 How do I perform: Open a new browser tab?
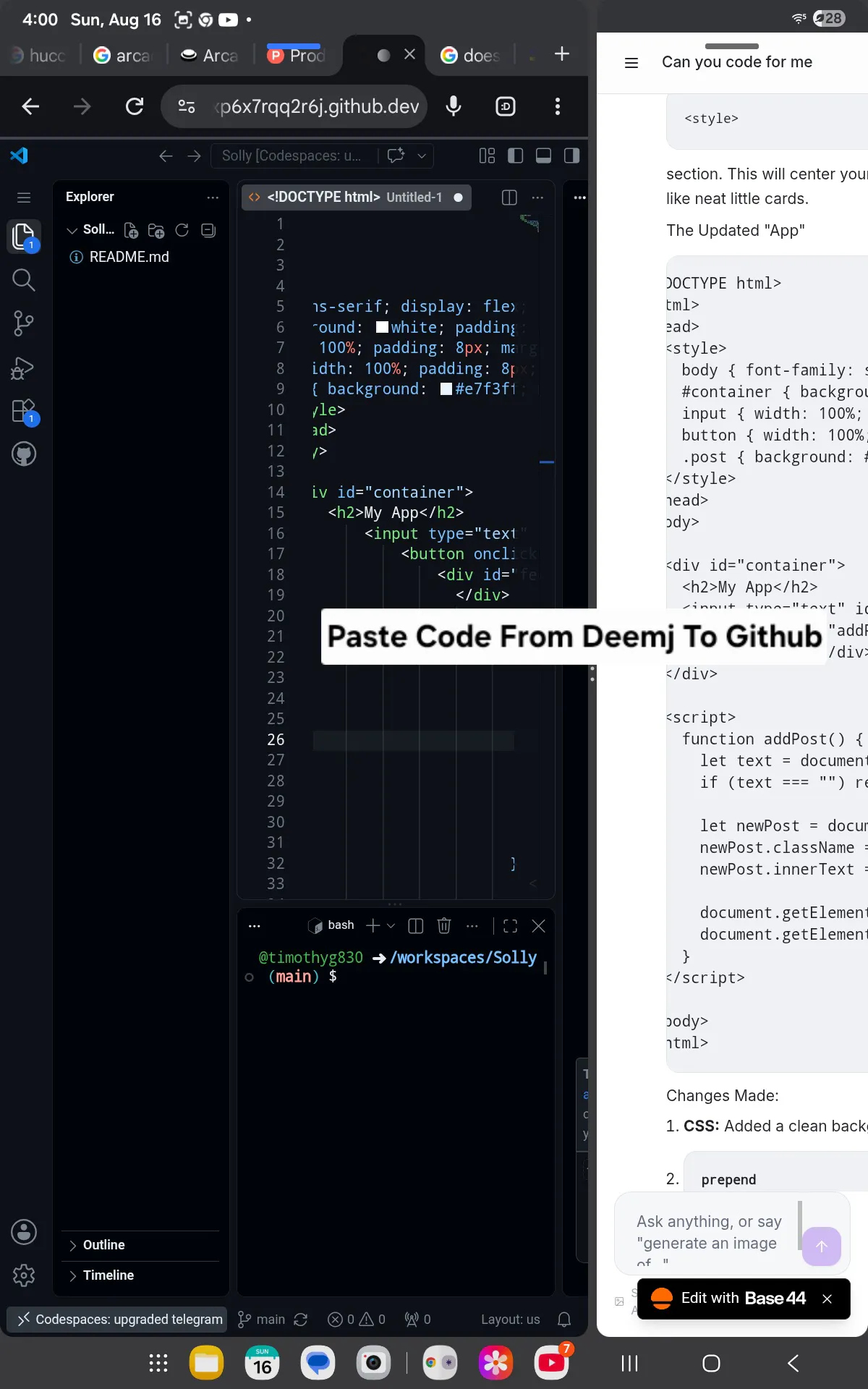[x=562, y=54]
